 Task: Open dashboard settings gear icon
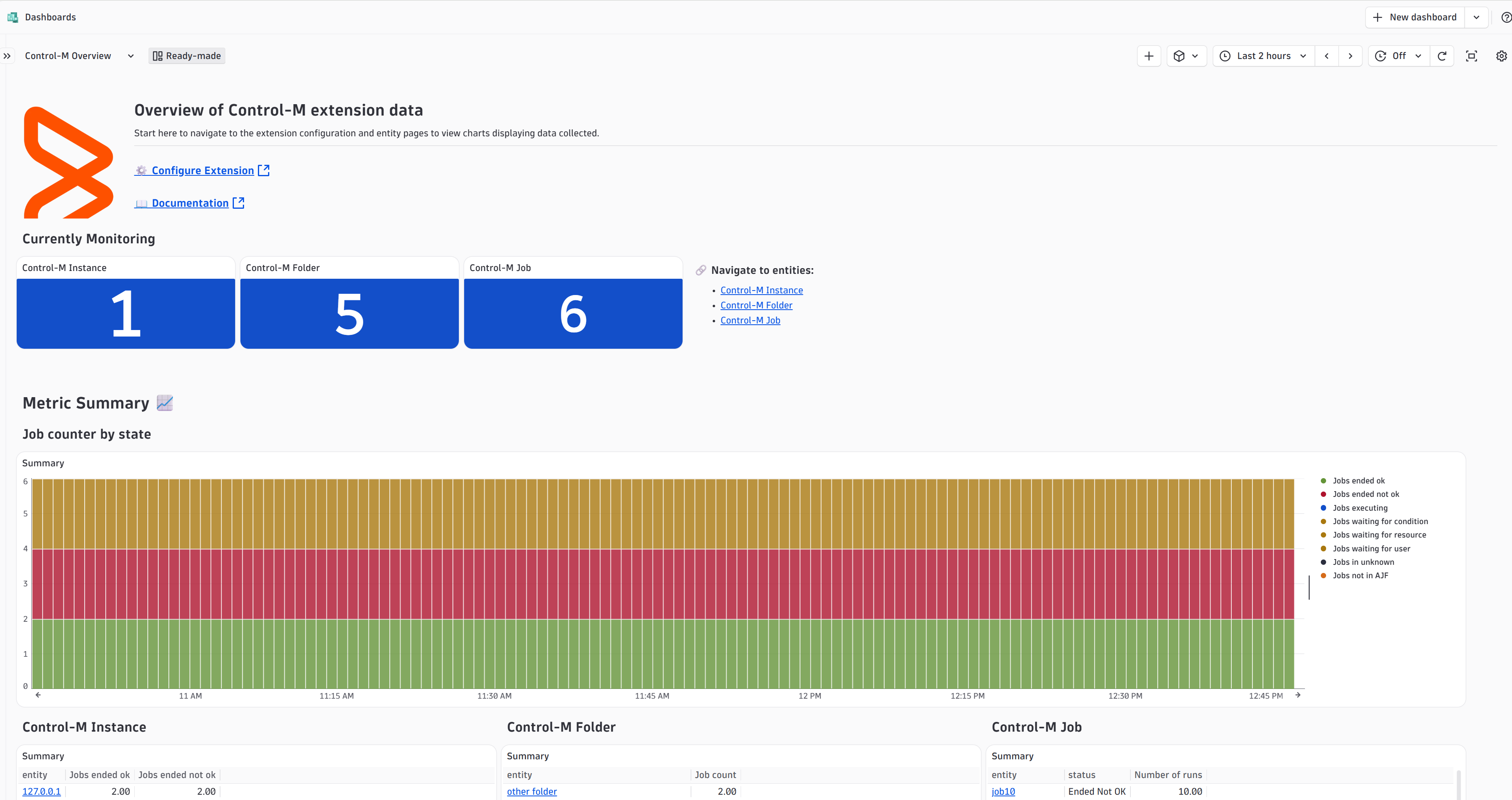click(1501, 56)
